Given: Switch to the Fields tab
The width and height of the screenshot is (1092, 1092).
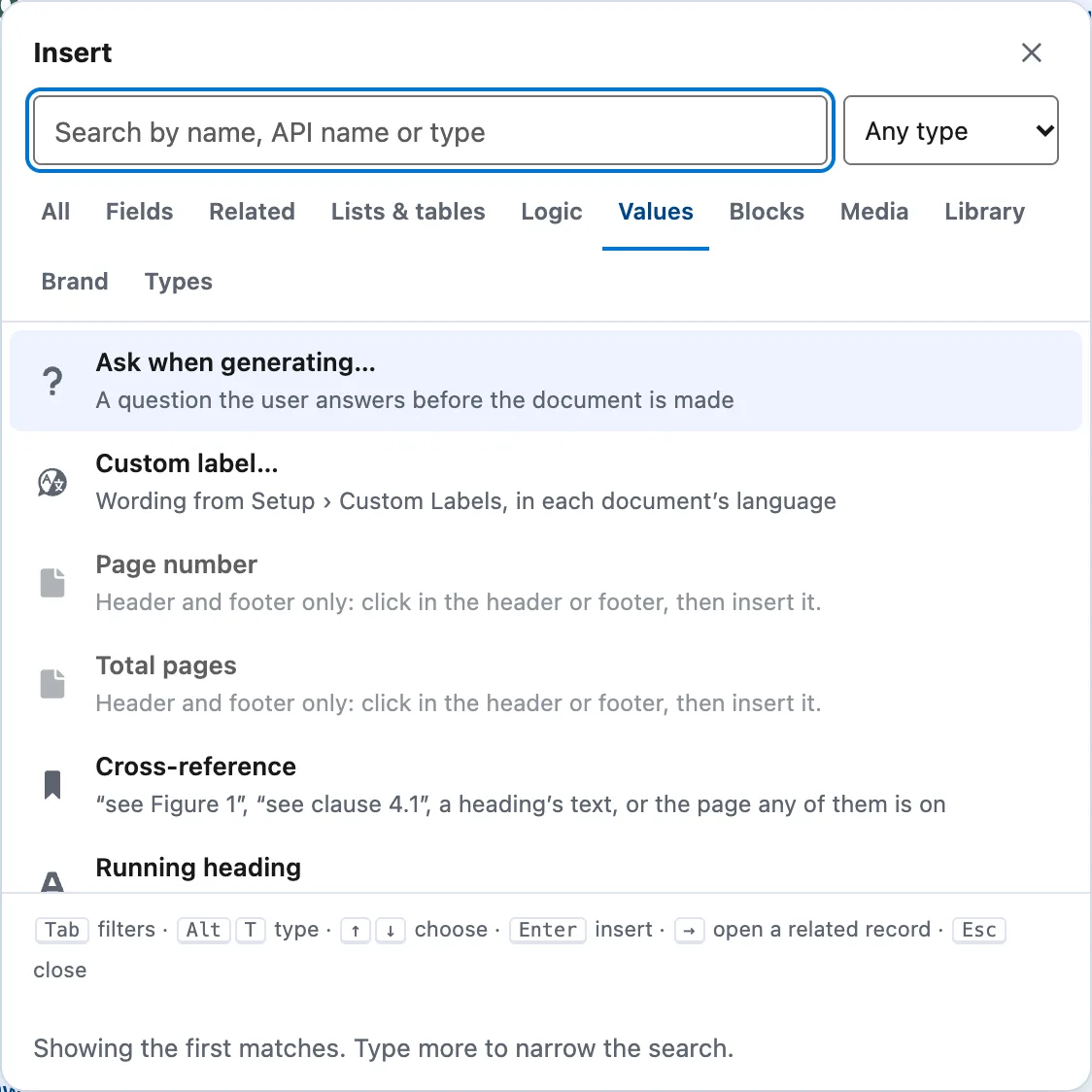Looking at the screenshot, I should (139, 212).
